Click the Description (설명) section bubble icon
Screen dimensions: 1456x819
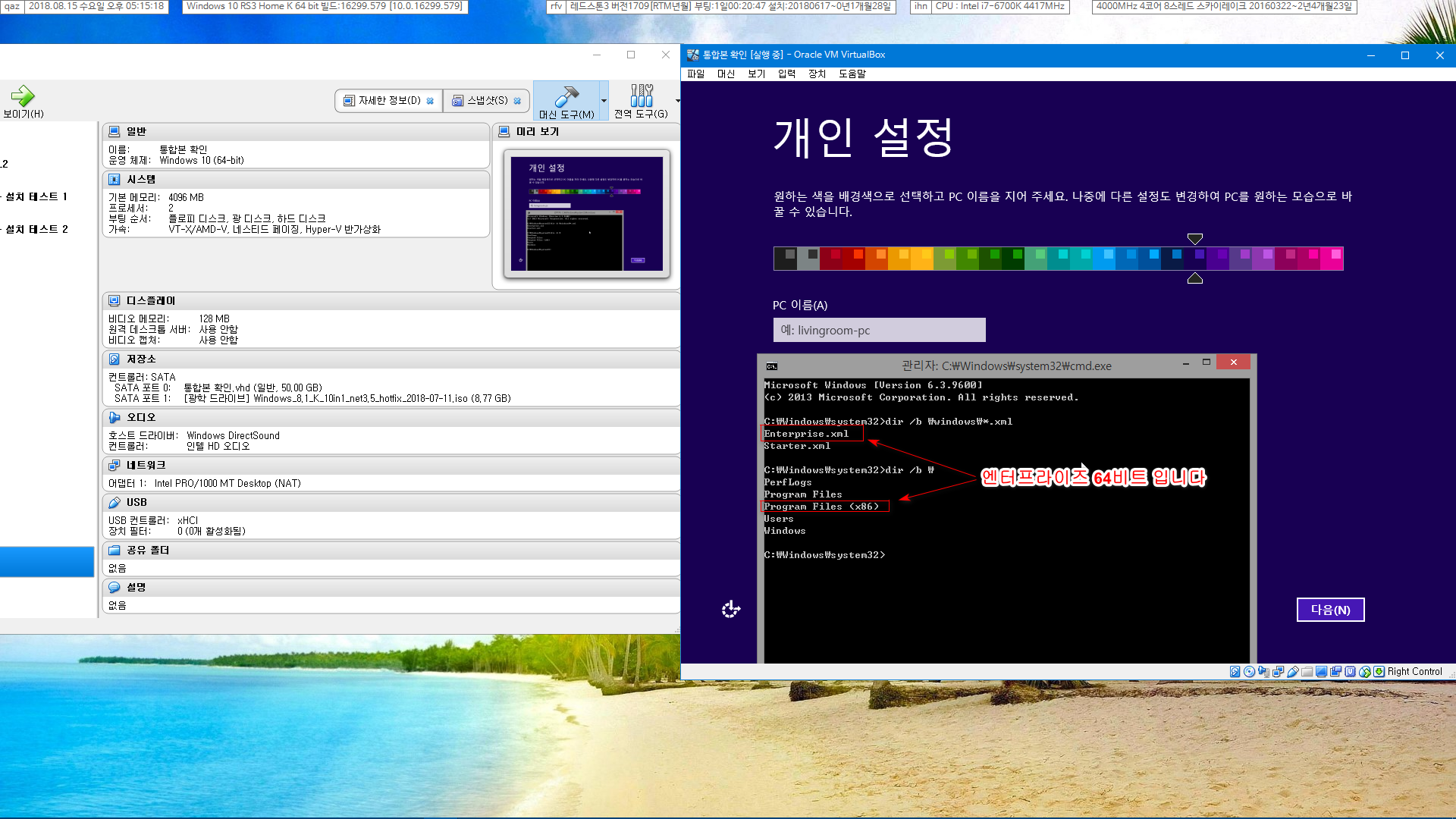[x=115, y=587]
